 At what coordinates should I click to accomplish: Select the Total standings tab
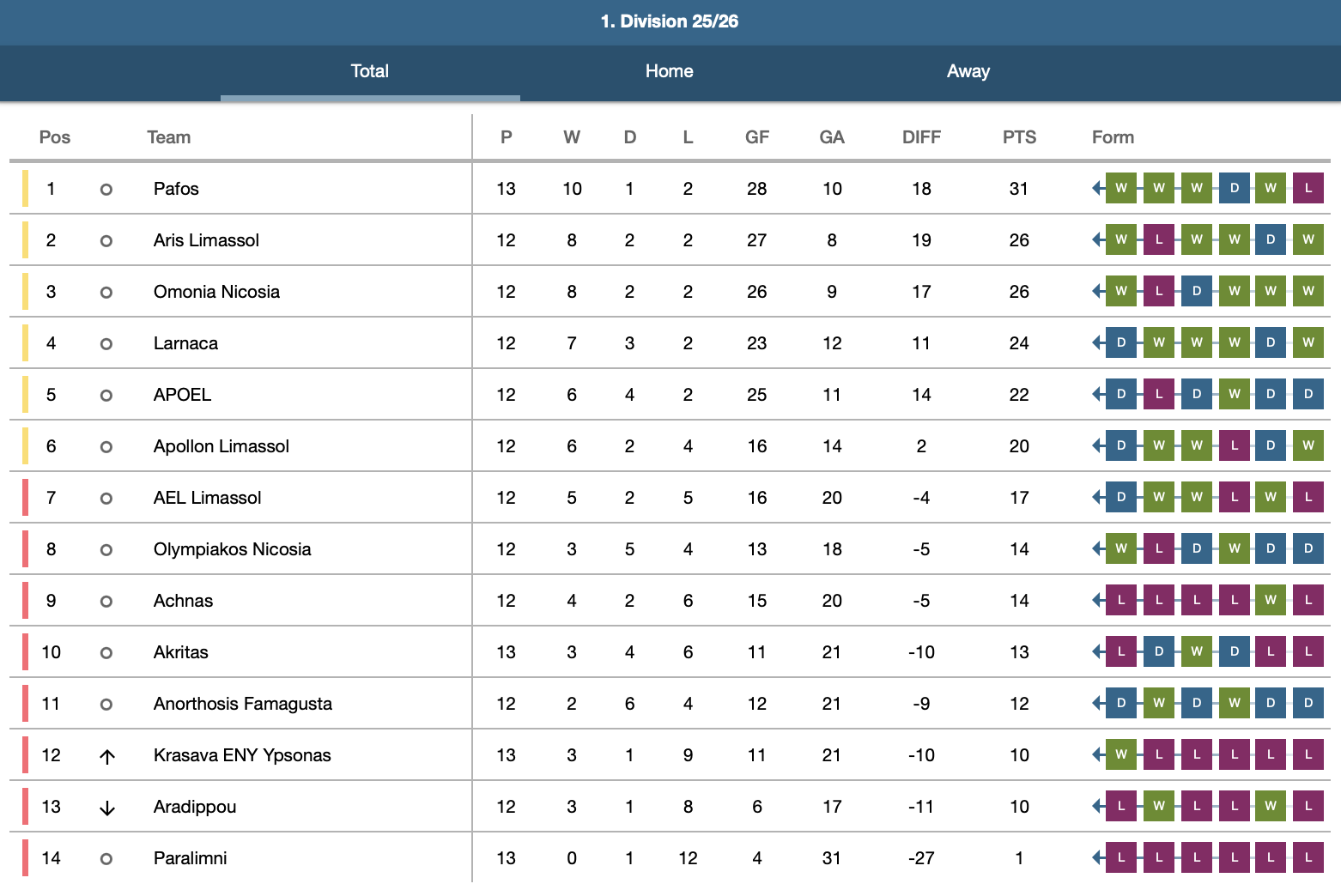click(370, 71)
